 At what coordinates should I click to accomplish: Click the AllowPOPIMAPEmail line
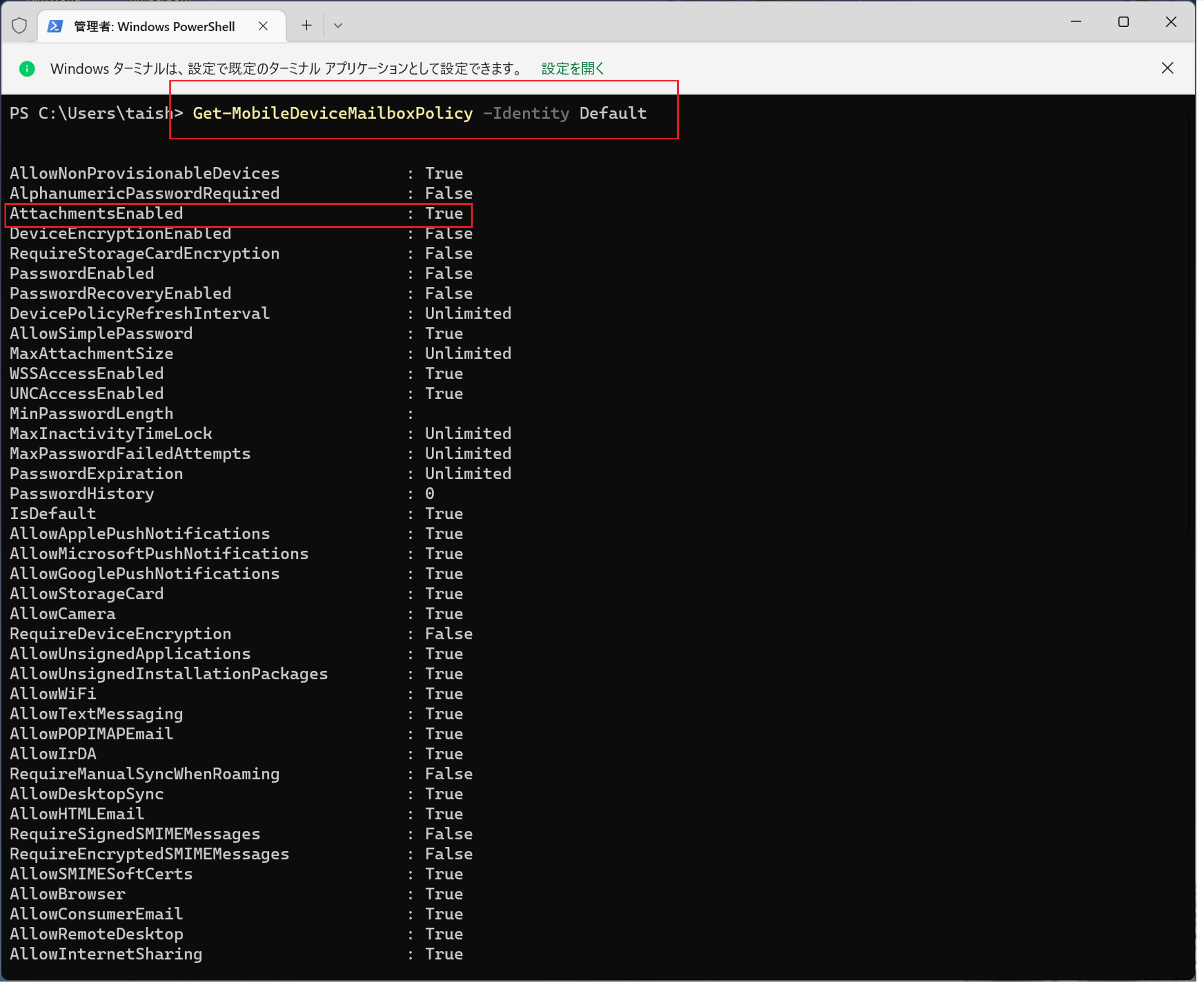237,735
